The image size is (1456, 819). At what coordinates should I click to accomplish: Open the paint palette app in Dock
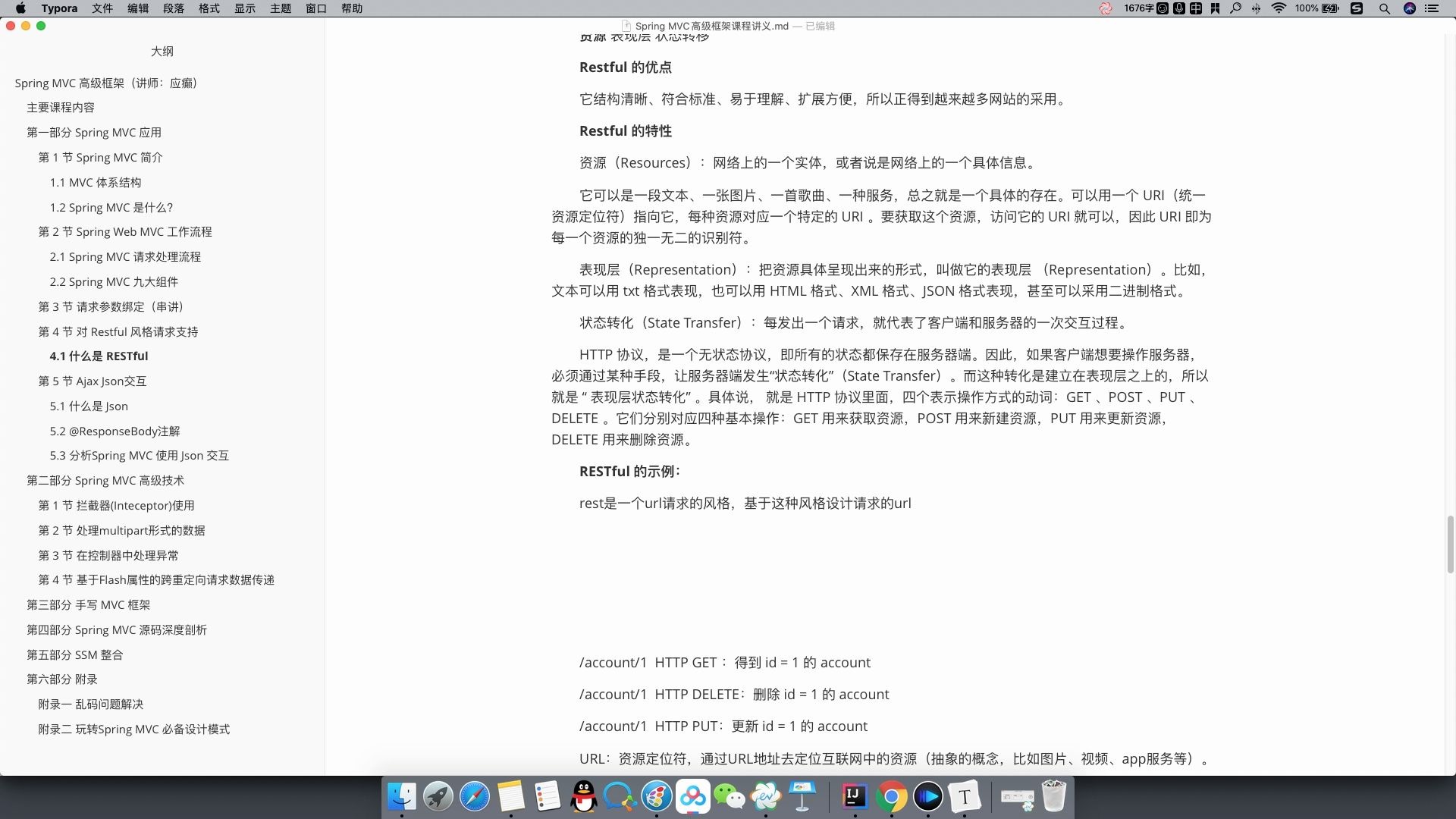(657, 797)
